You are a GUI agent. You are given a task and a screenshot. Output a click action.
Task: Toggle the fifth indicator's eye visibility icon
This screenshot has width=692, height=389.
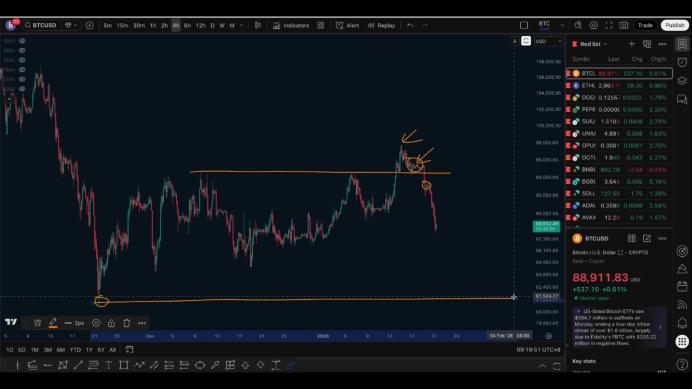point(22,79)
